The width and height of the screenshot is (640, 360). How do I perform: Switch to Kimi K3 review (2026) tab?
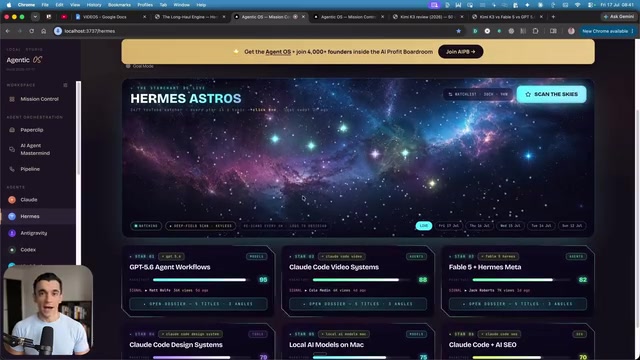tap(427, 17)
